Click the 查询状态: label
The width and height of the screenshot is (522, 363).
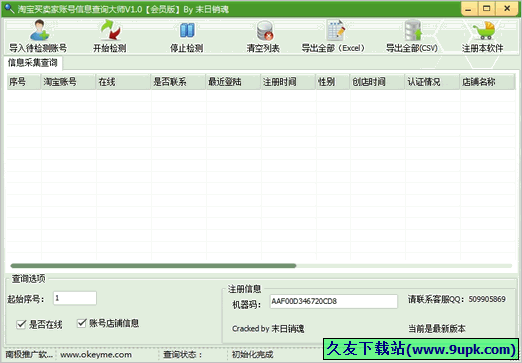182,355
